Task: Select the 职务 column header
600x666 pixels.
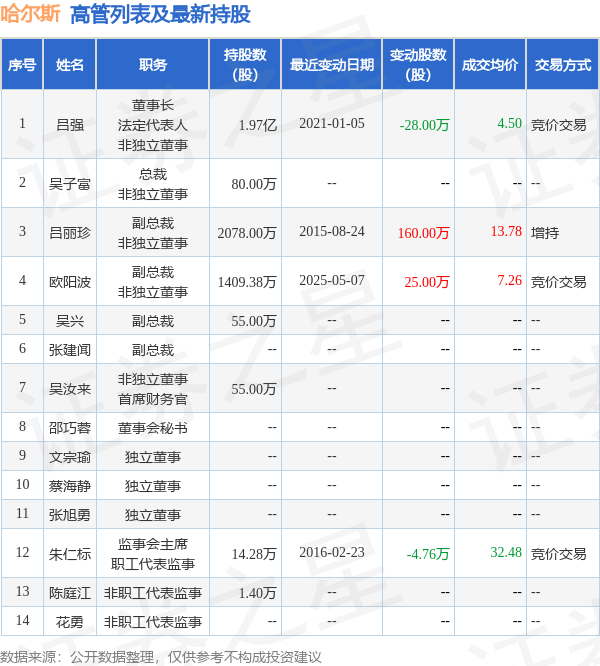Action: pyautogui.click(x=152, y=65)
